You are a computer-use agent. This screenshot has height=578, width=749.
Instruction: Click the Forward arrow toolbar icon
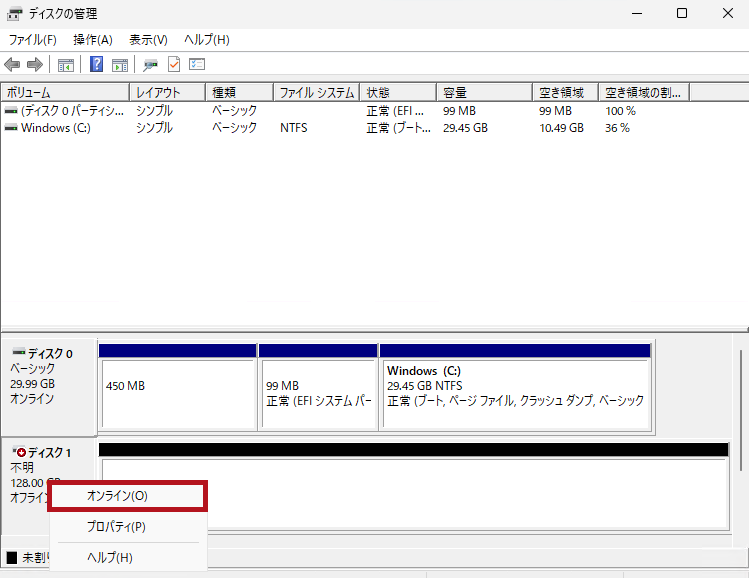click(35, 65)
